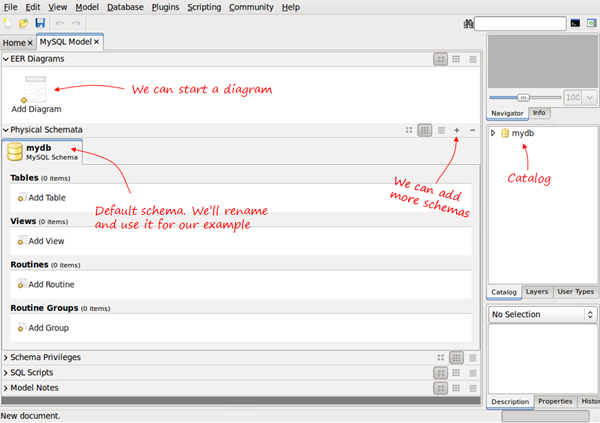Switch to the Home tab
Image resolution: width=600 pixels, height=423 pixels.
coord(14,43)
